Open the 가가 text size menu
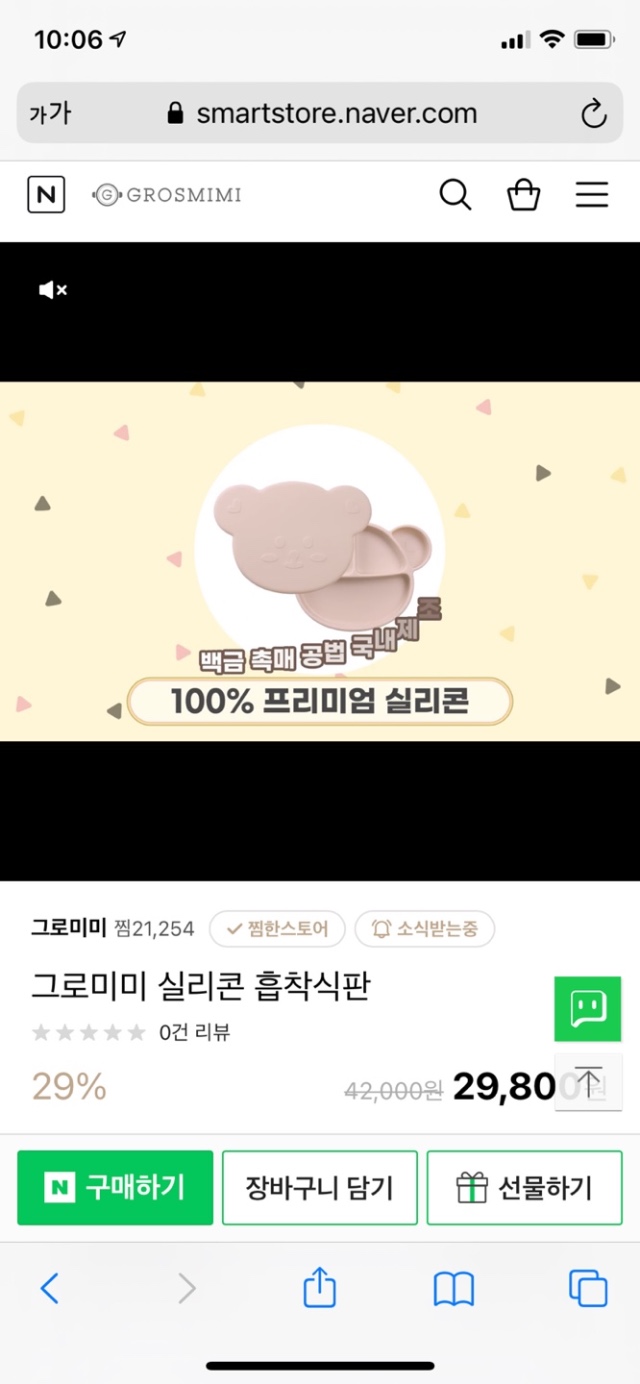 [x=51, y=114]
